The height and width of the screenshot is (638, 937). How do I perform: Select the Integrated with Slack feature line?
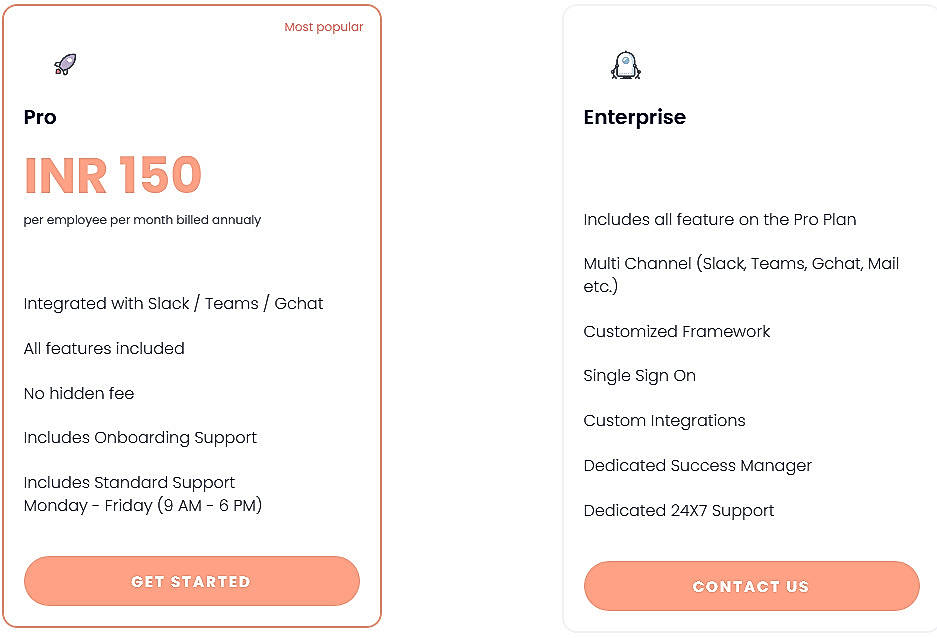click(x=173, y=303)
